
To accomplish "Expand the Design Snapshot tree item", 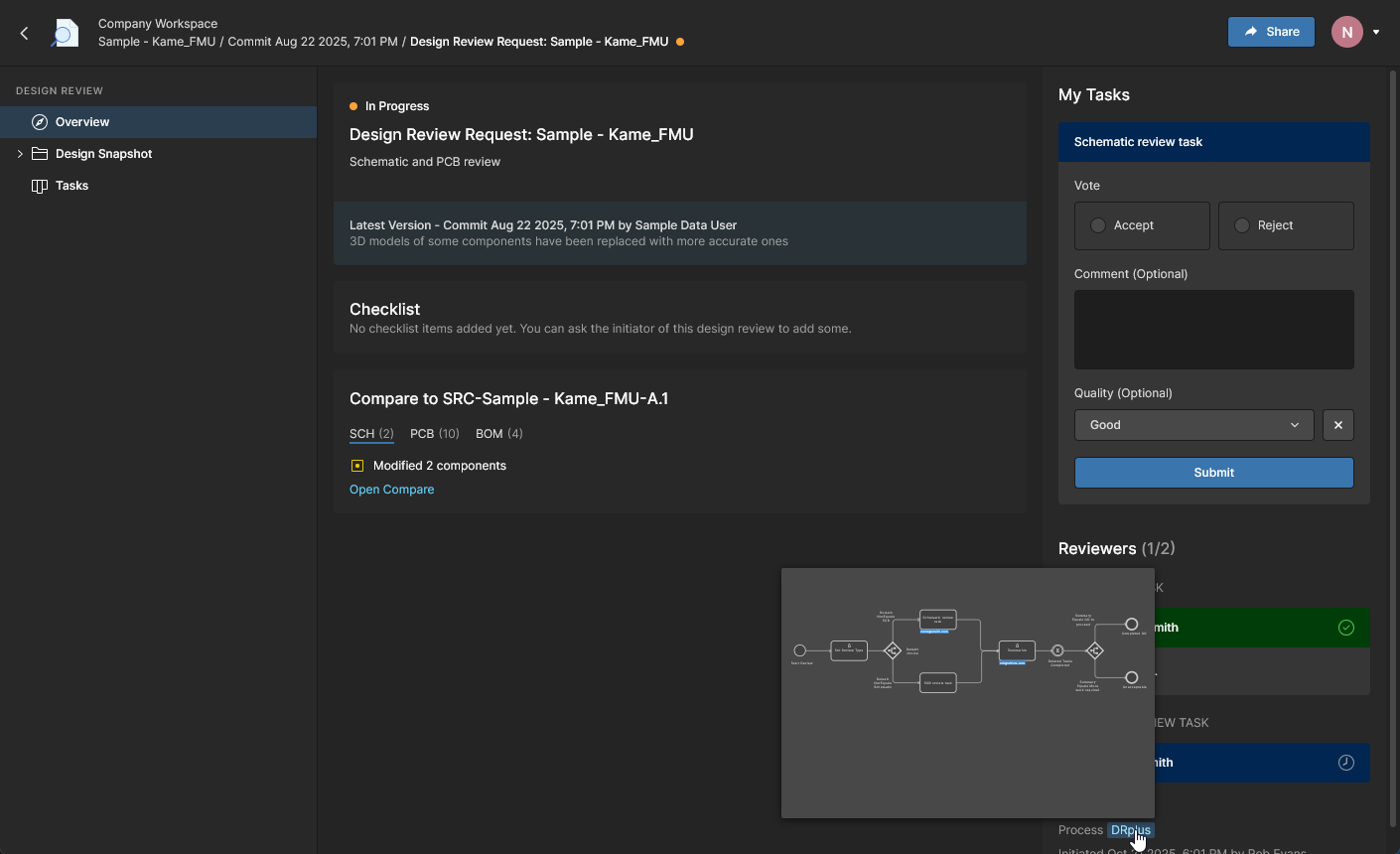I will point(20,154).
